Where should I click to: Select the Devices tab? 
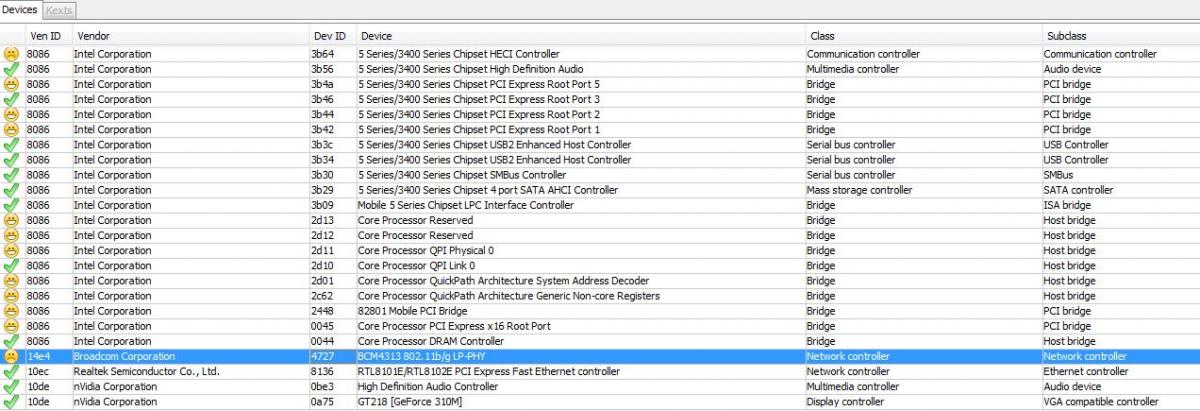click(x=21, y=9)
